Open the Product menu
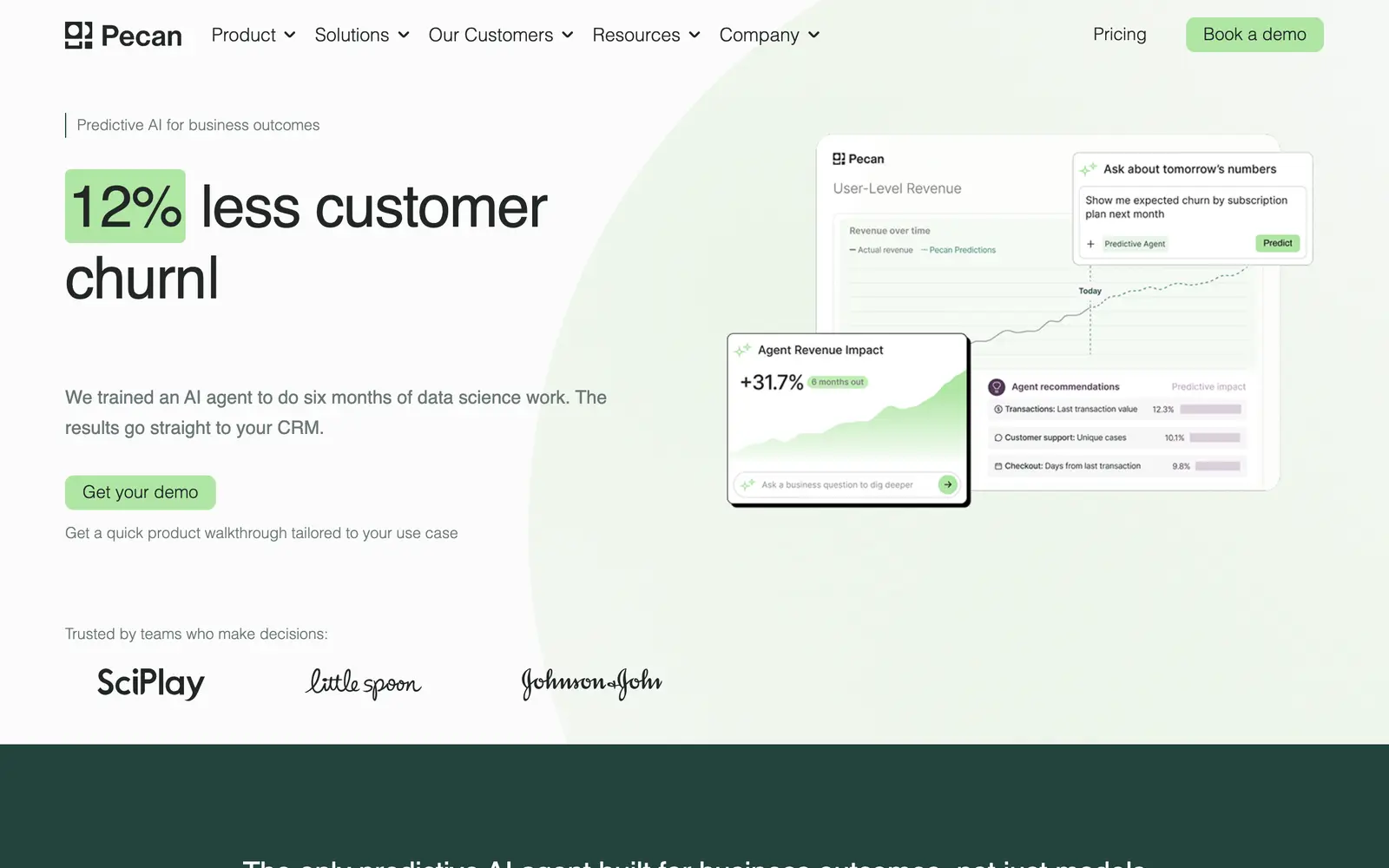The image size is (1389, 868). 253,35
